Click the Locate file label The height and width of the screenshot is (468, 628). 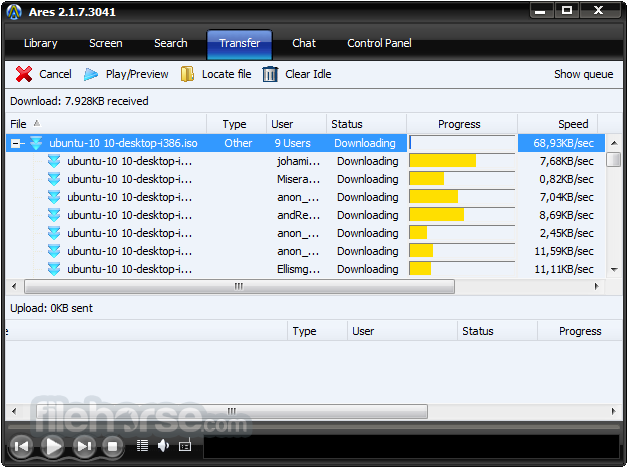[227, 74]
